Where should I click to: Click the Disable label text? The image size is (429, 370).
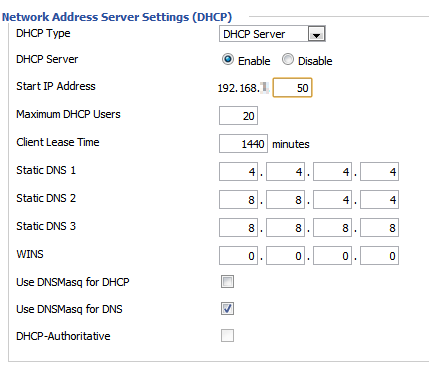pos(315,61)
